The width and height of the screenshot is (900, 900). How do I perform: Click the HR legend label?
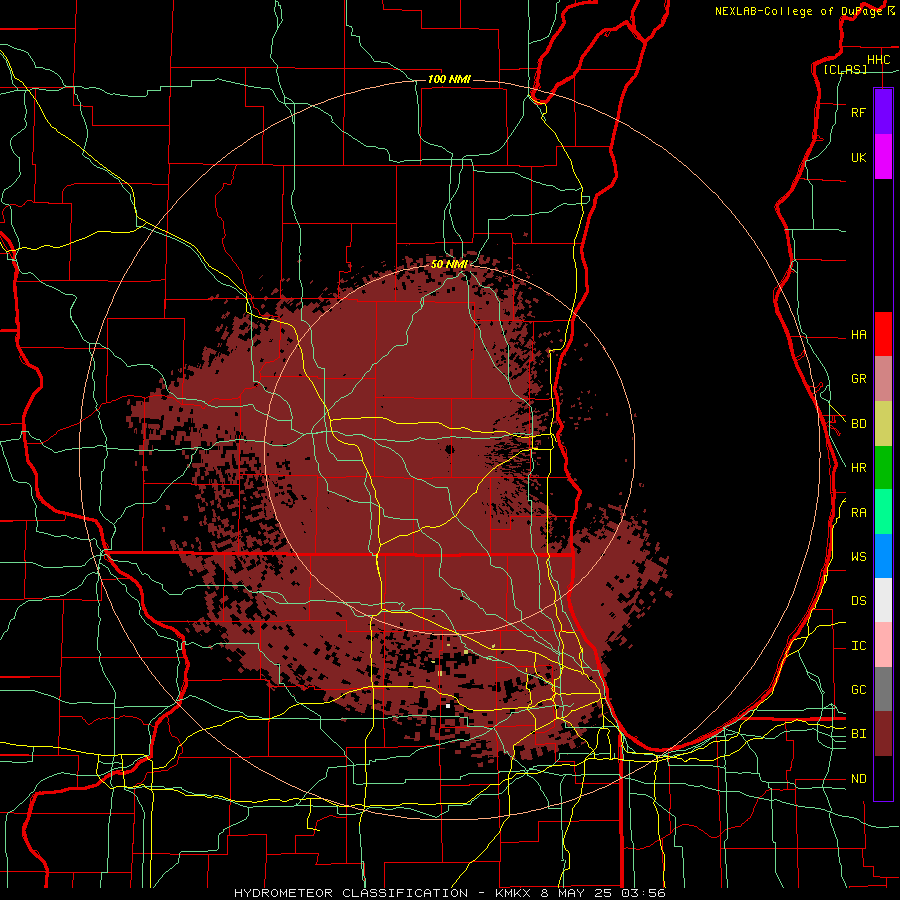[858, 468]
